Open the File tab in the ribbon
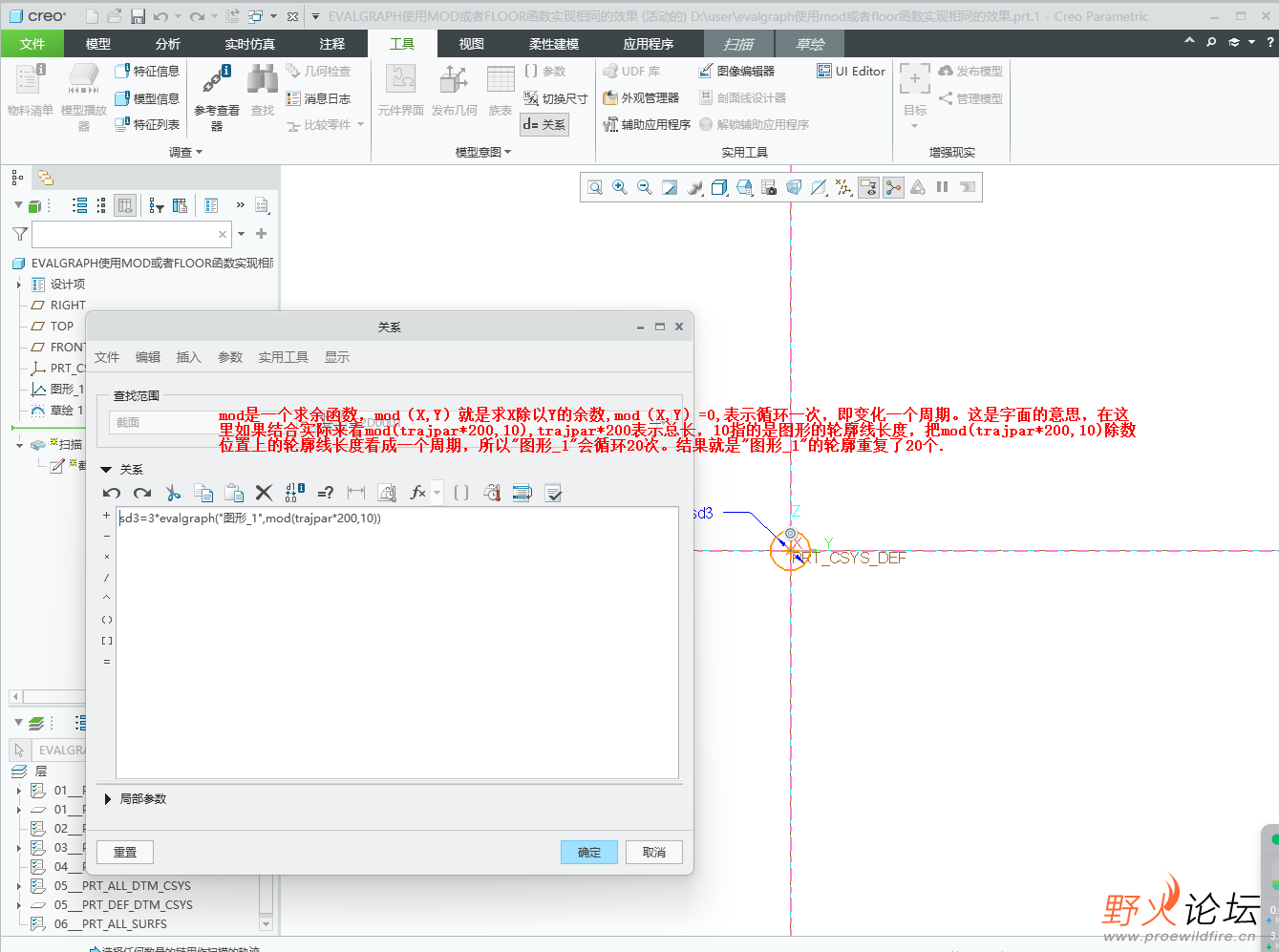 [x=32, y=44]
